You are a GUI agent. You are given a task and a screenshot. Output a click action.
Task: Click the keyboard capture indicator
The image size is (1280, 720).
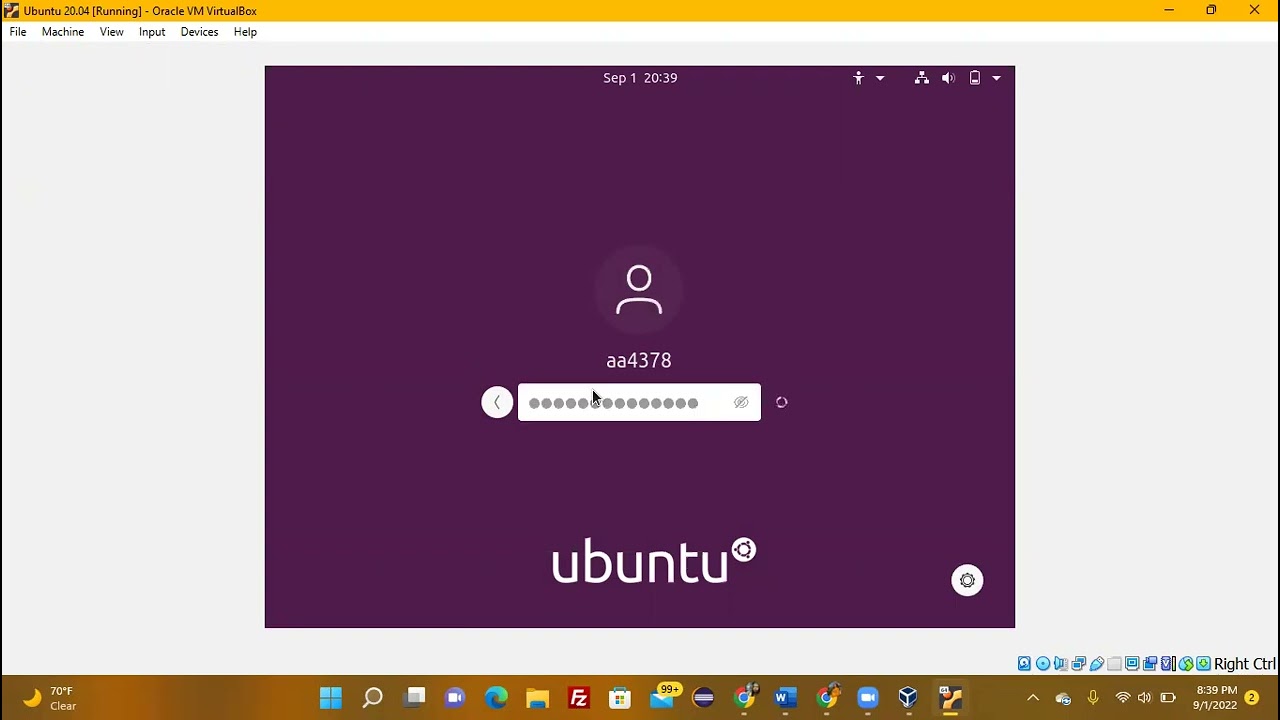click(1203, 664)
